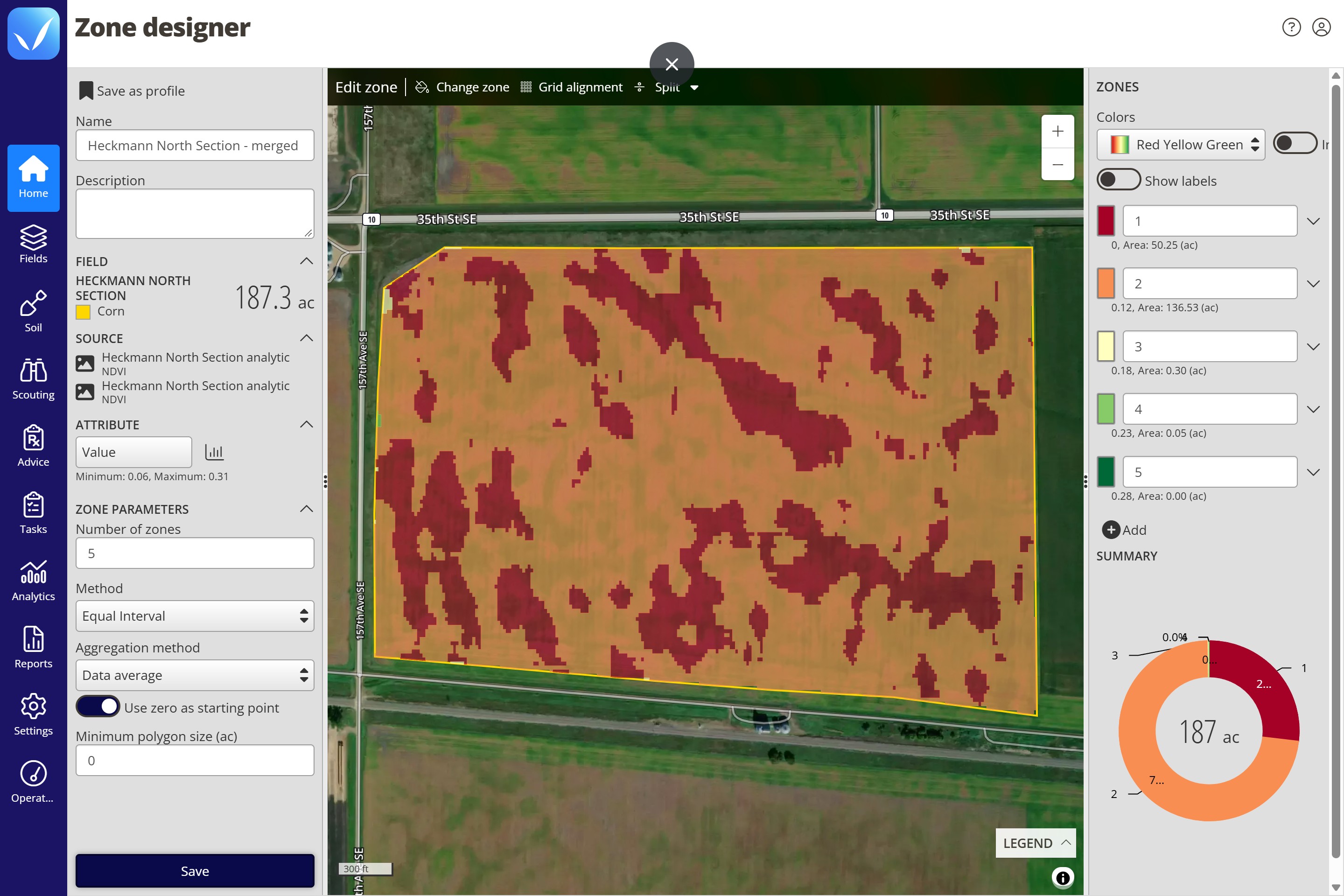The image size is (1344, 896).
Task: Collapse the ATTRIBUTE section
Action: [x=306, y=425]
